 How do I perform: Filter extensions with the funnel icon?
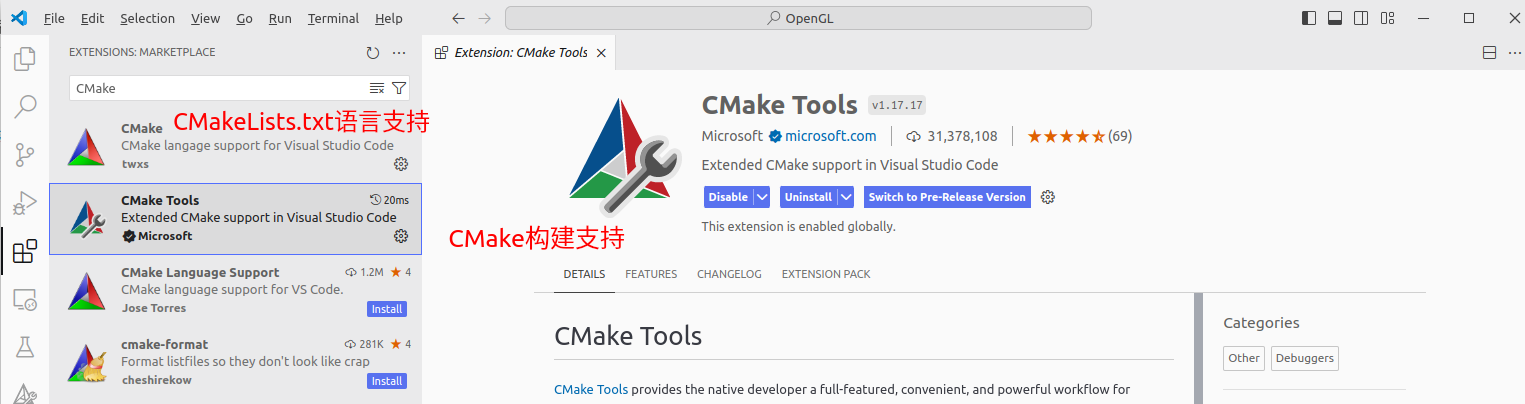[399, 88]
